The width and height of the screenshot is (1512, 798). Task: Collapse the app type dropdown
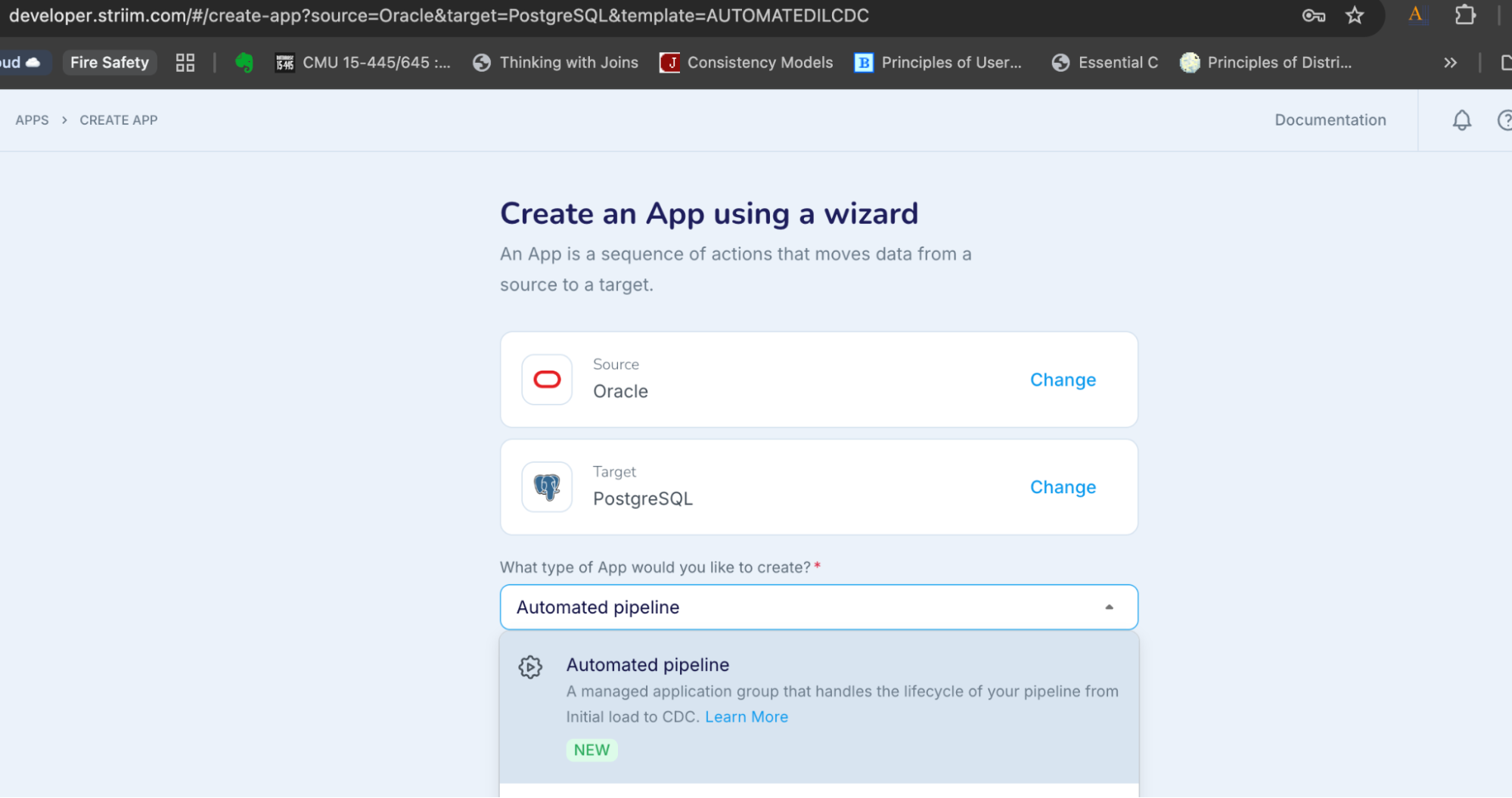point(1109,607)
